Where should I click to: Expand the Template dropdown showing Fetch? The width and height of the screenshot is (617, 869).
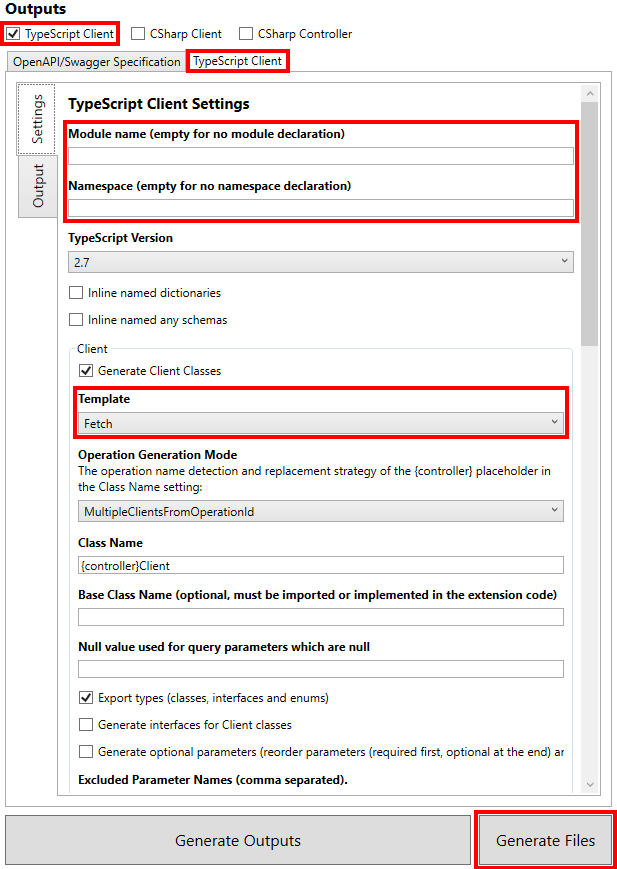click(x=320, y=423)
